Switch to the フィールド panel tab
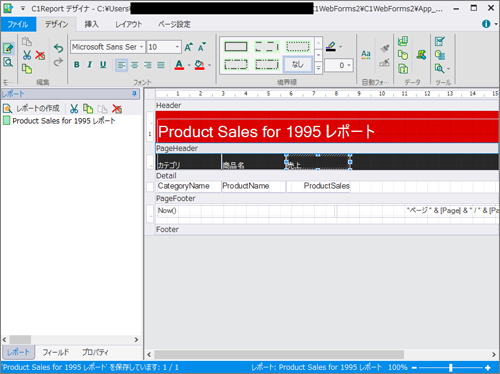This screenshot has height=374, width=500. point(56,352)
